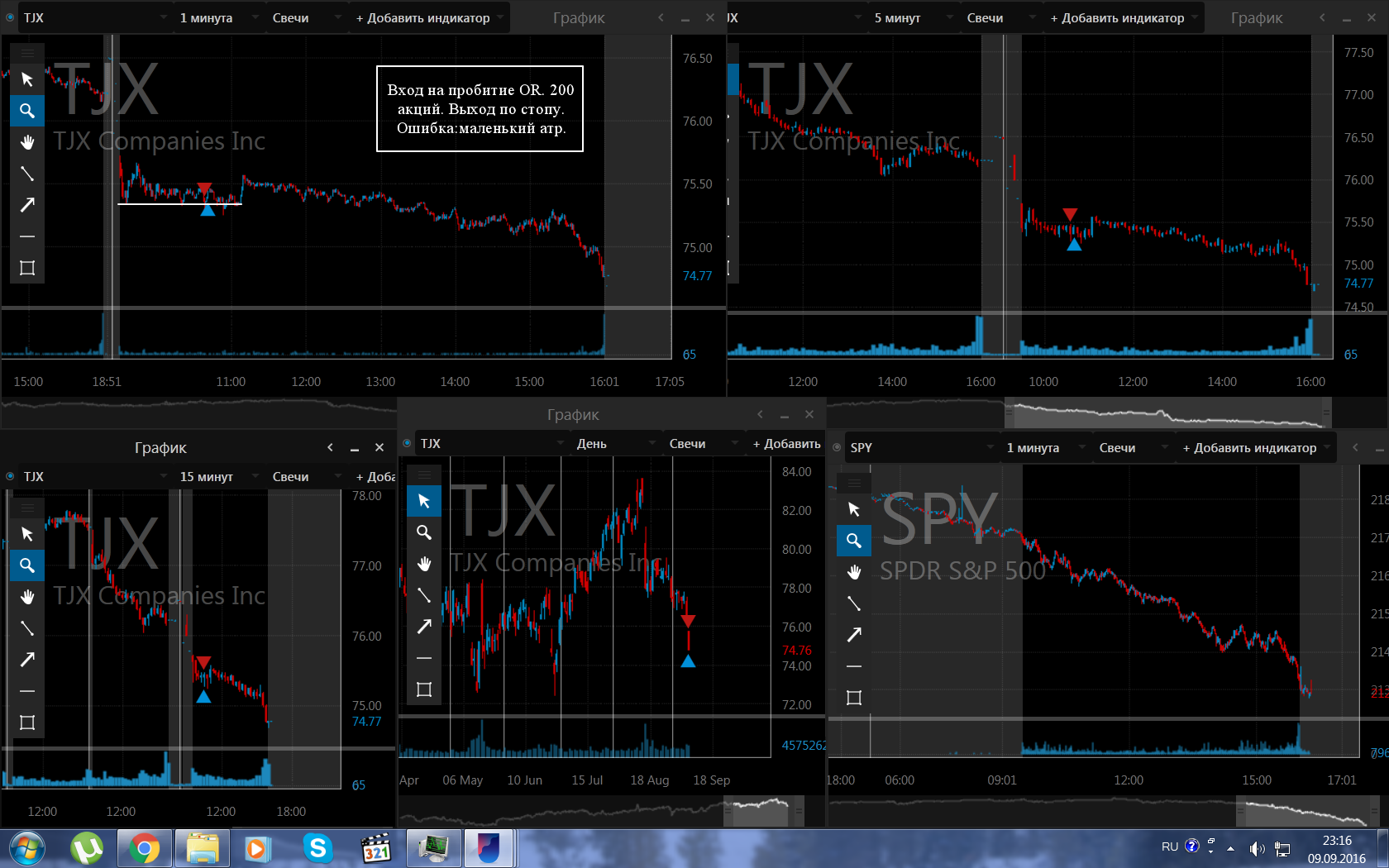Choose the hand pan tool in the TJX 1-minute chart
1389x868 pixels.
point(27,142)
